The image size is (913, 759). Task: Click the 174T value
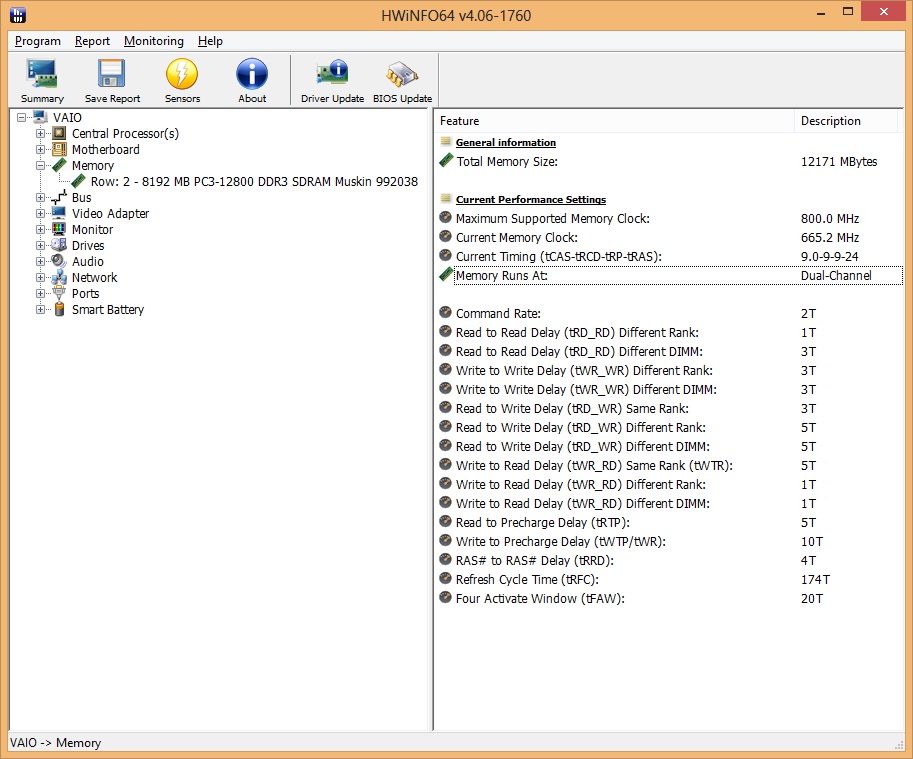pyautogui.click(x=815, y=580)
